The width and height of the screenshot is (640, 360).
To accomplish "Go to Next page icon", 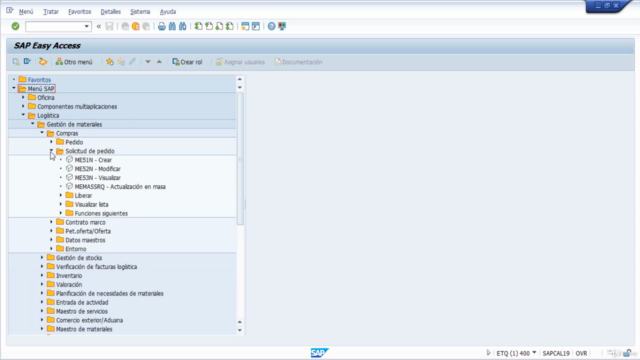I will [219, 27].
